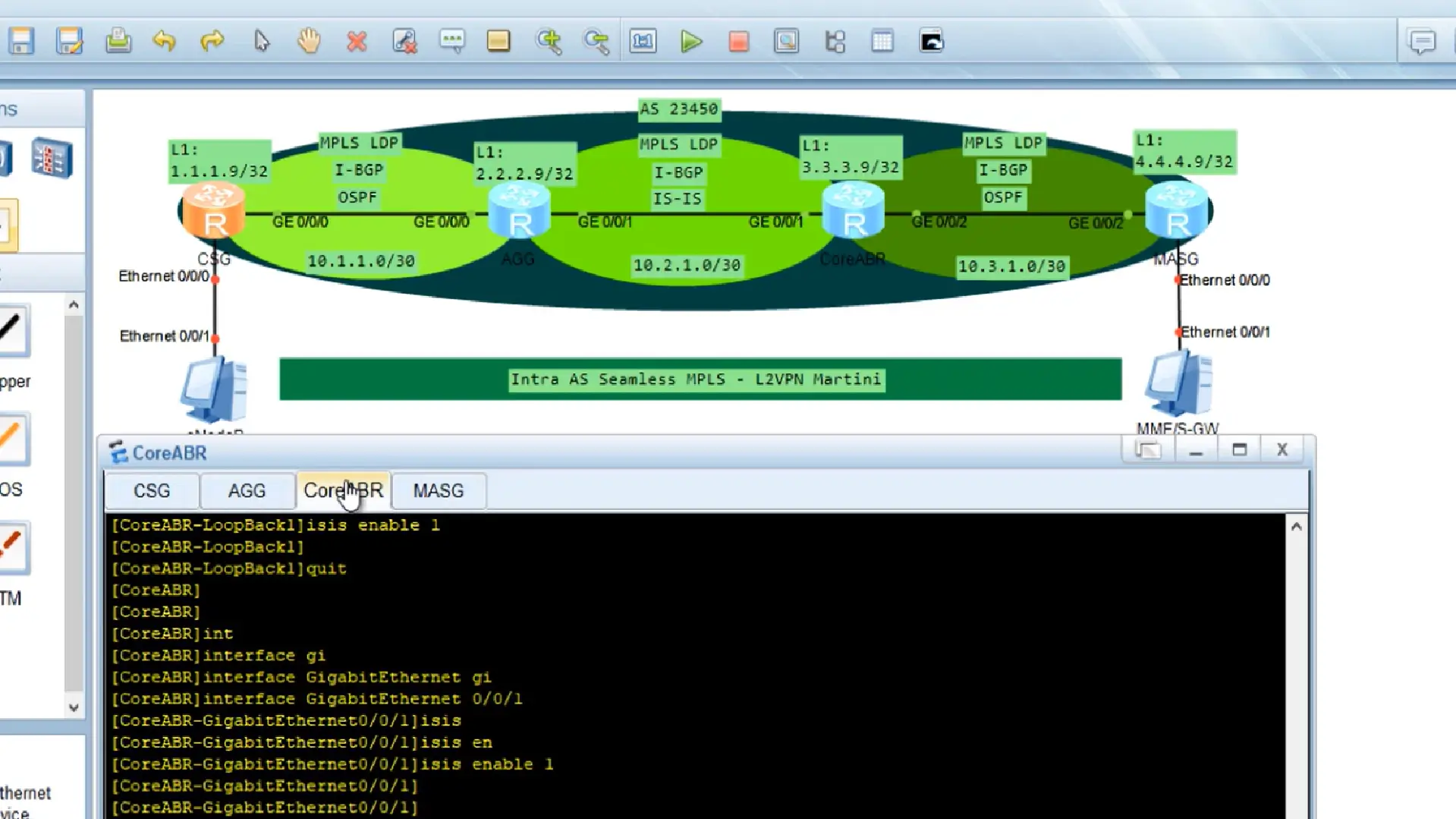The height and width of the screenshot is (819, 1456).
Task: Add a text note with the Text icon
Action: [452, 41]
